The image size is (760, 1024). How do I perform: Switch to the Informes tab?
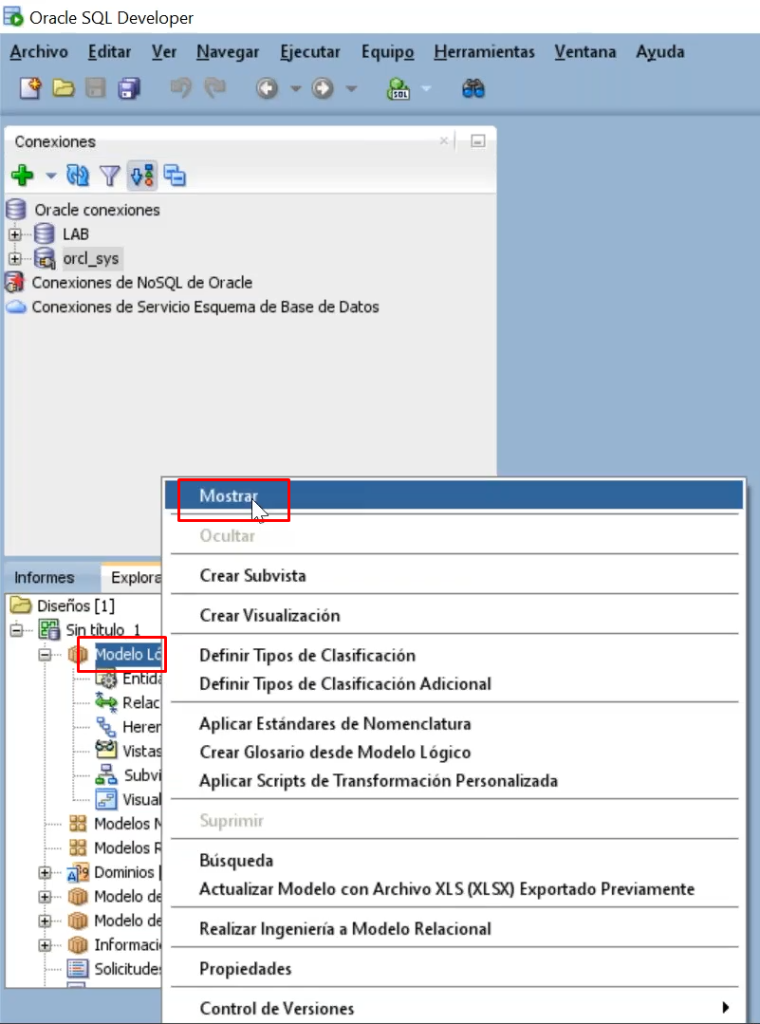(44, 577)
